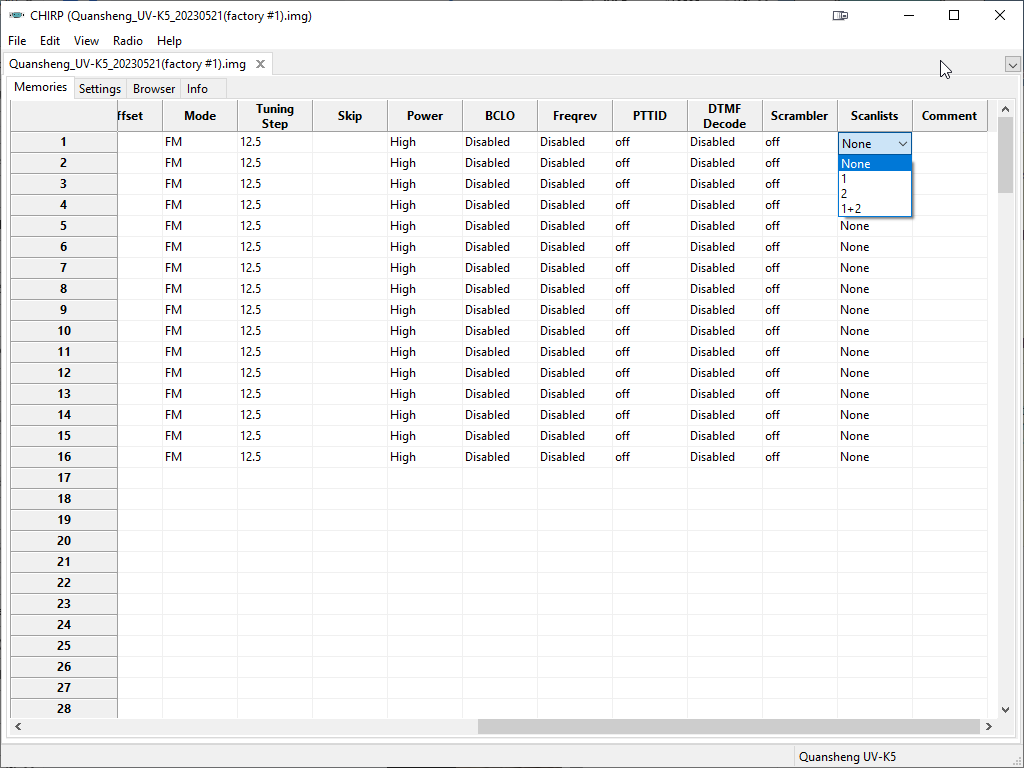Click the Scrambler cell off in row 10

tap(800, 330)
